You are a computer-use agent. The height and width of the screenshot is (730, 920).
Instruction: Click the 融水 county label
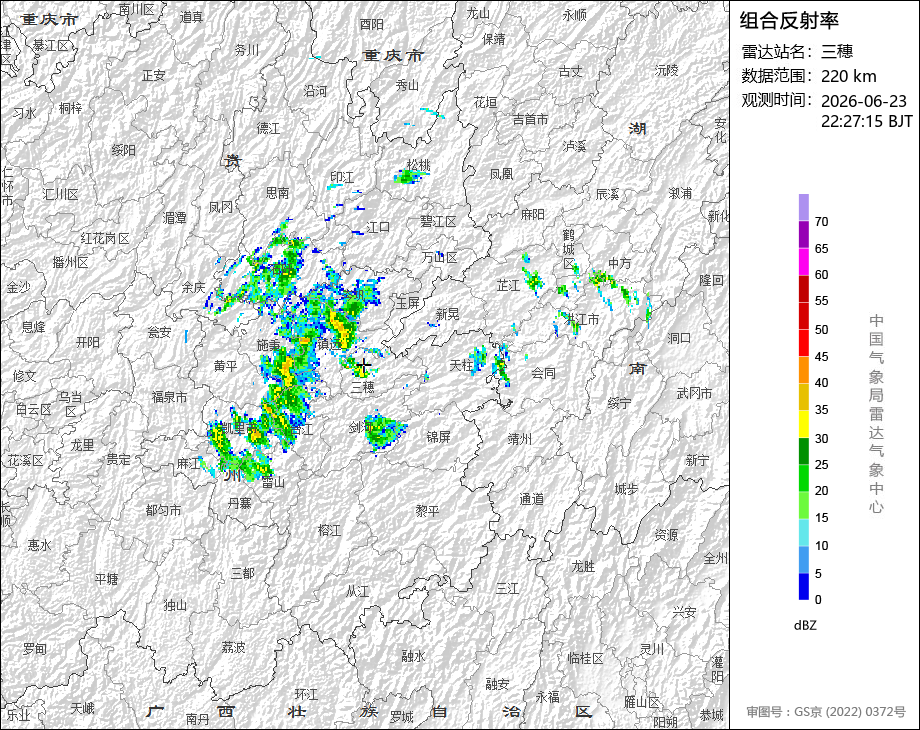pyautogui.click(x=413, y=656)
